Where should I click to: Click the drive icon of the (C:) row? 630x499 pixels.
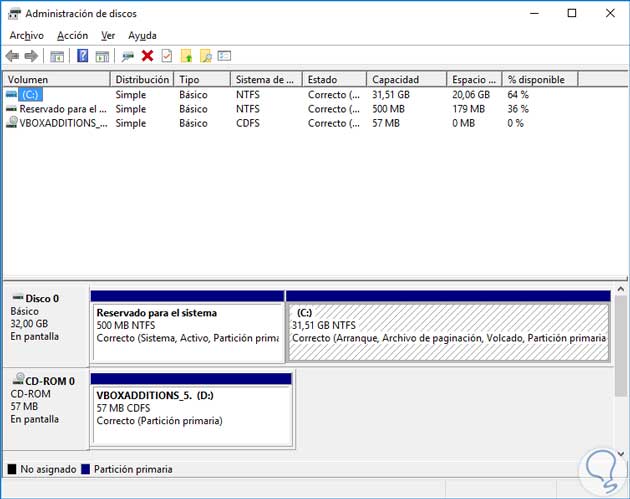[11, 94]
